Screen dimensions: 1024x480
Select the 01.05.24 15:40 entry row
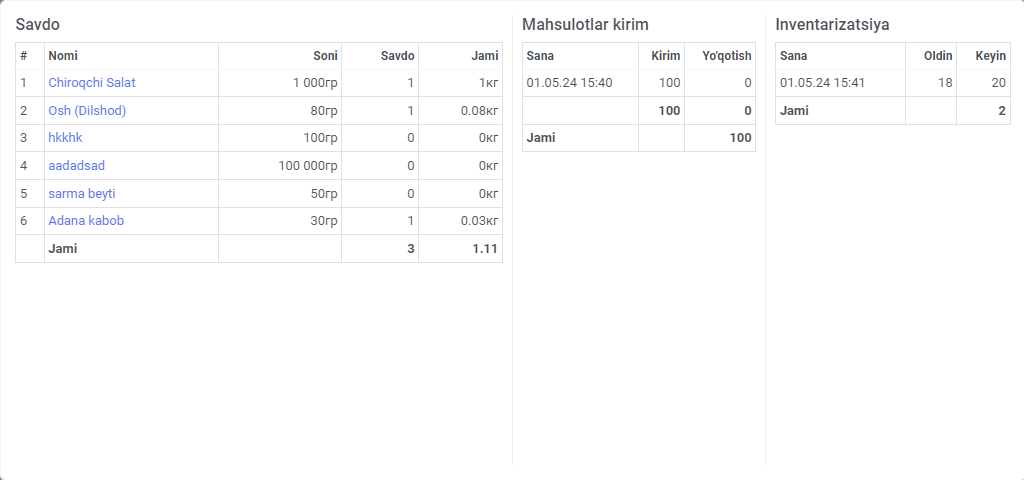point(639,83)
